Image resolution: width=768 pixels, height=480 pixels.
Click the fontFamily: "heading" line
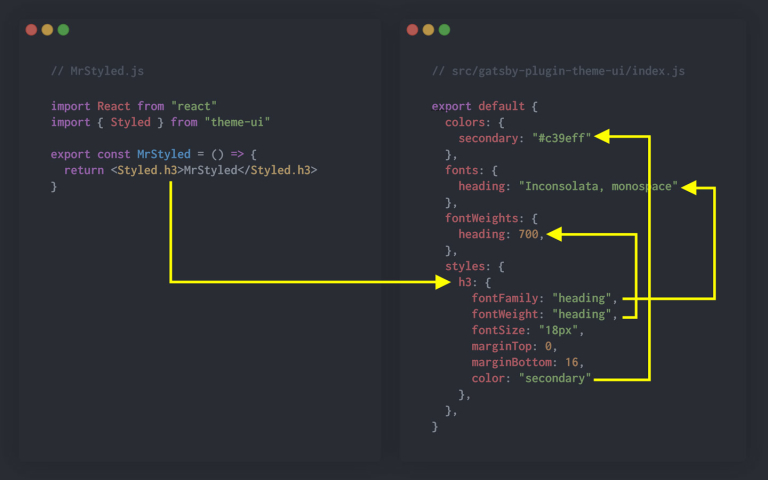coord(545,298)
